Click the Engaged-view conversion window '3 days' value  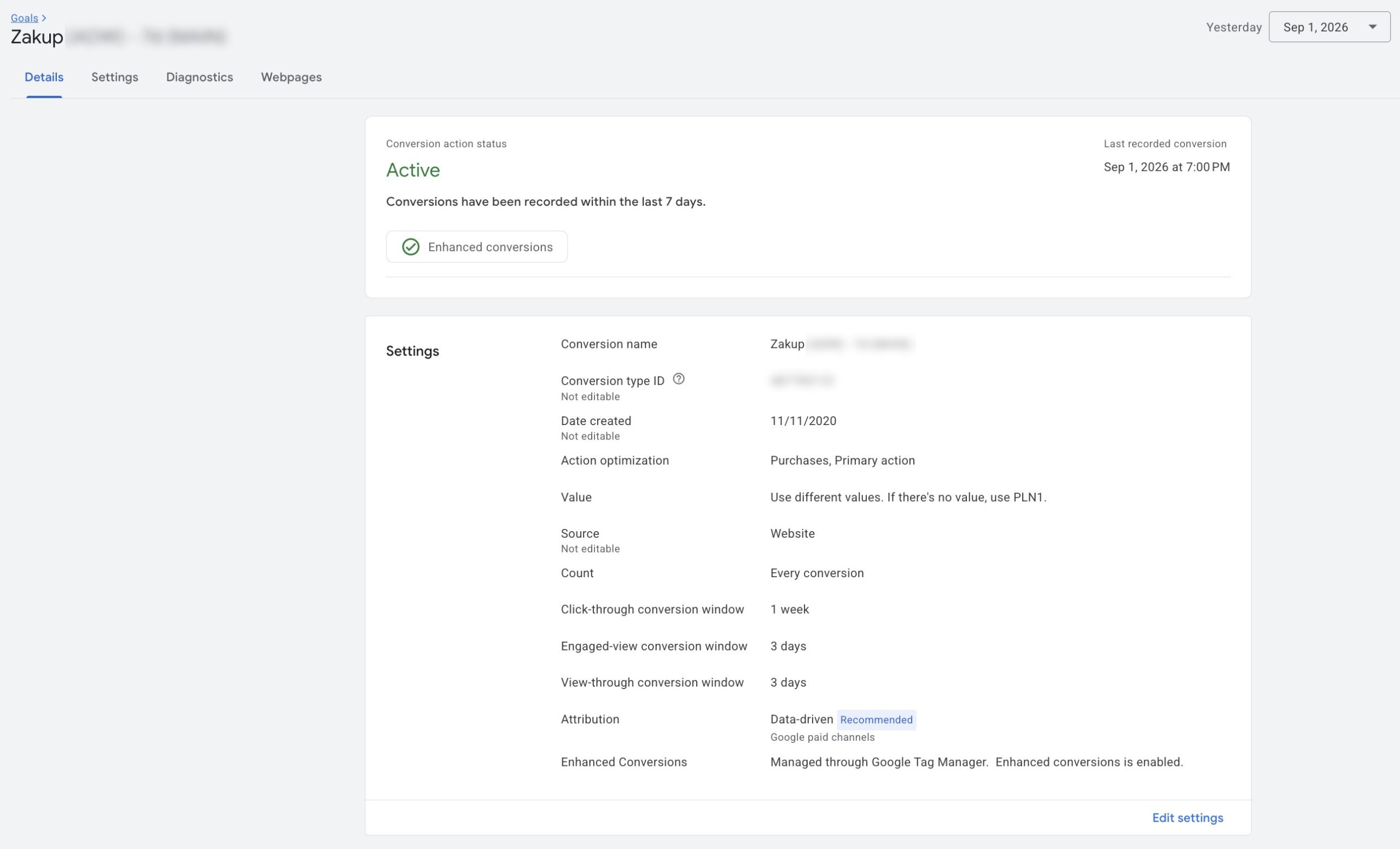point(789,647)
